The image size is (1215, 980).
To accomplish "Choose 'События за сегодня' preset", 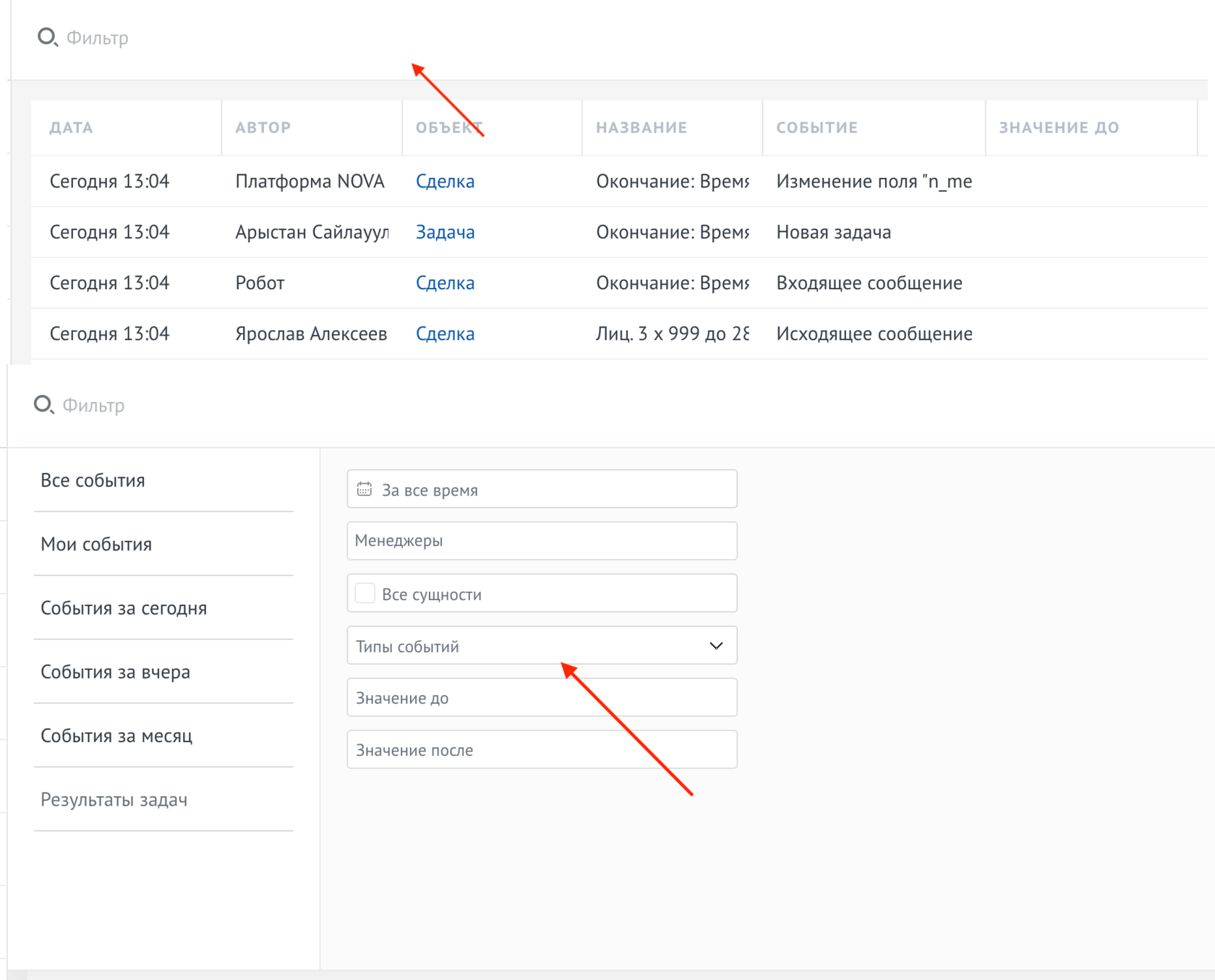I will pos(124,608).
